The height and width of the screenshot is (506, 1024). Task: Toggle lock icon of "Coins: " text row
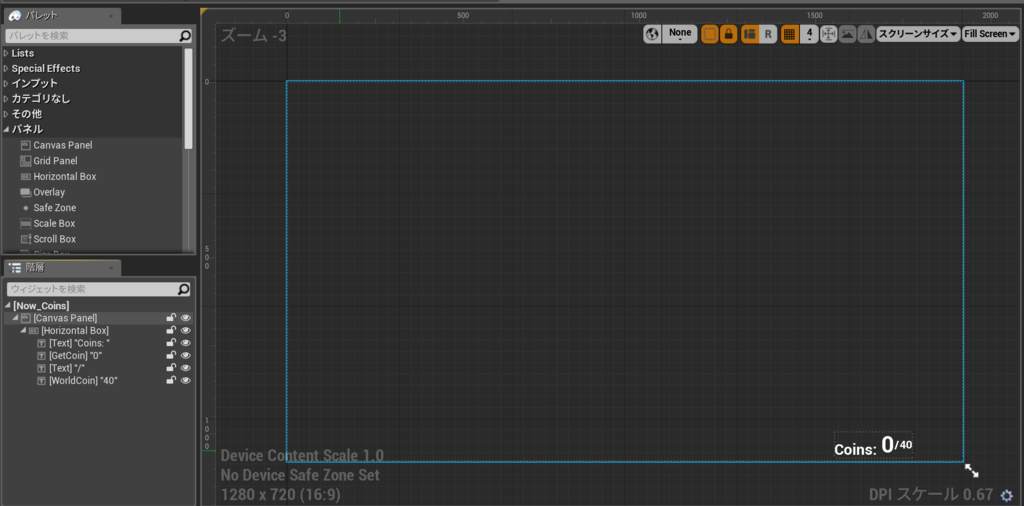click(x=171, y=343)
